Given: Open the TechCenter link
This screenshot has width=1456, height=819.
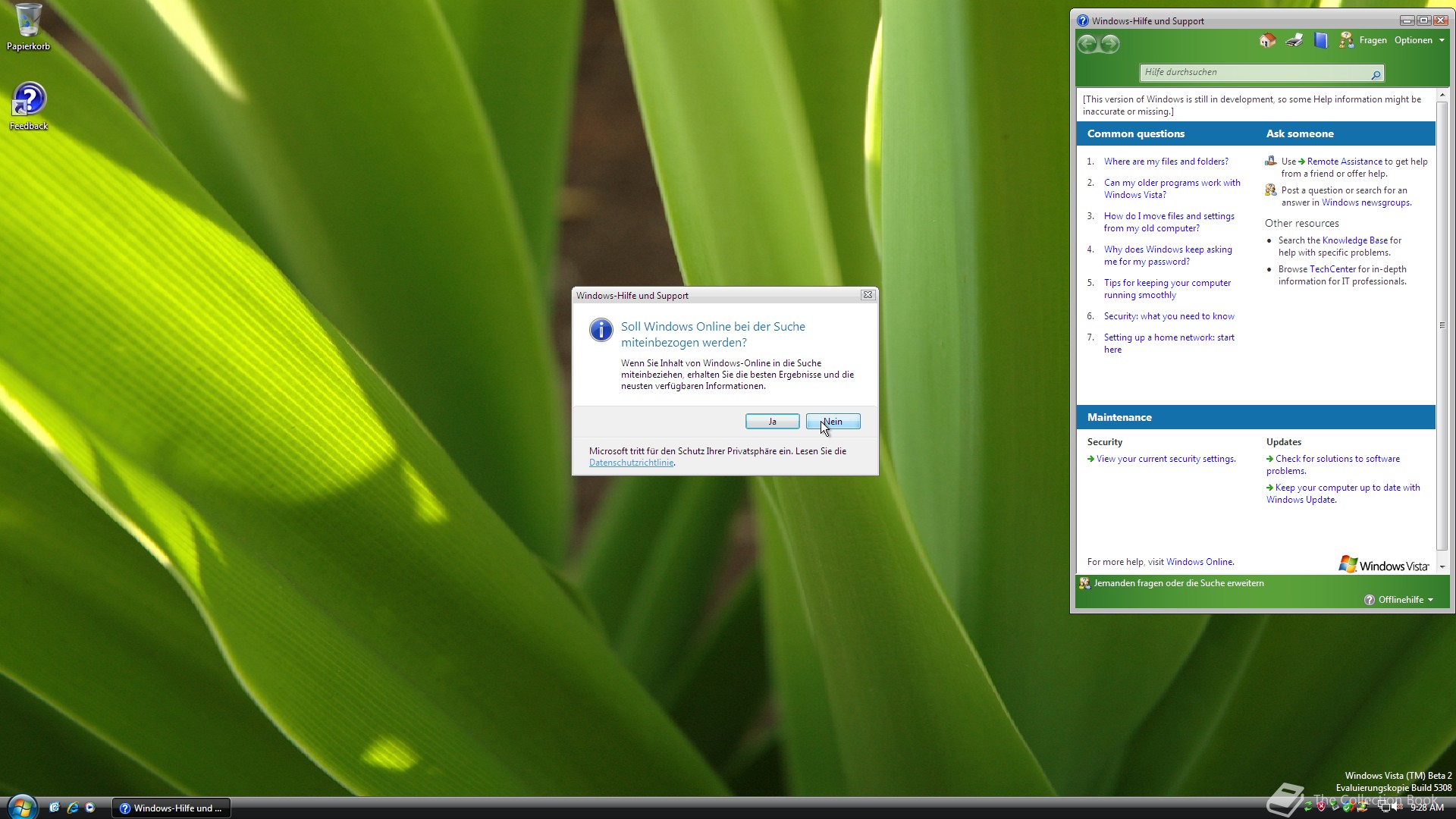Looking at the screenshot, I should tap(1332, 269).
